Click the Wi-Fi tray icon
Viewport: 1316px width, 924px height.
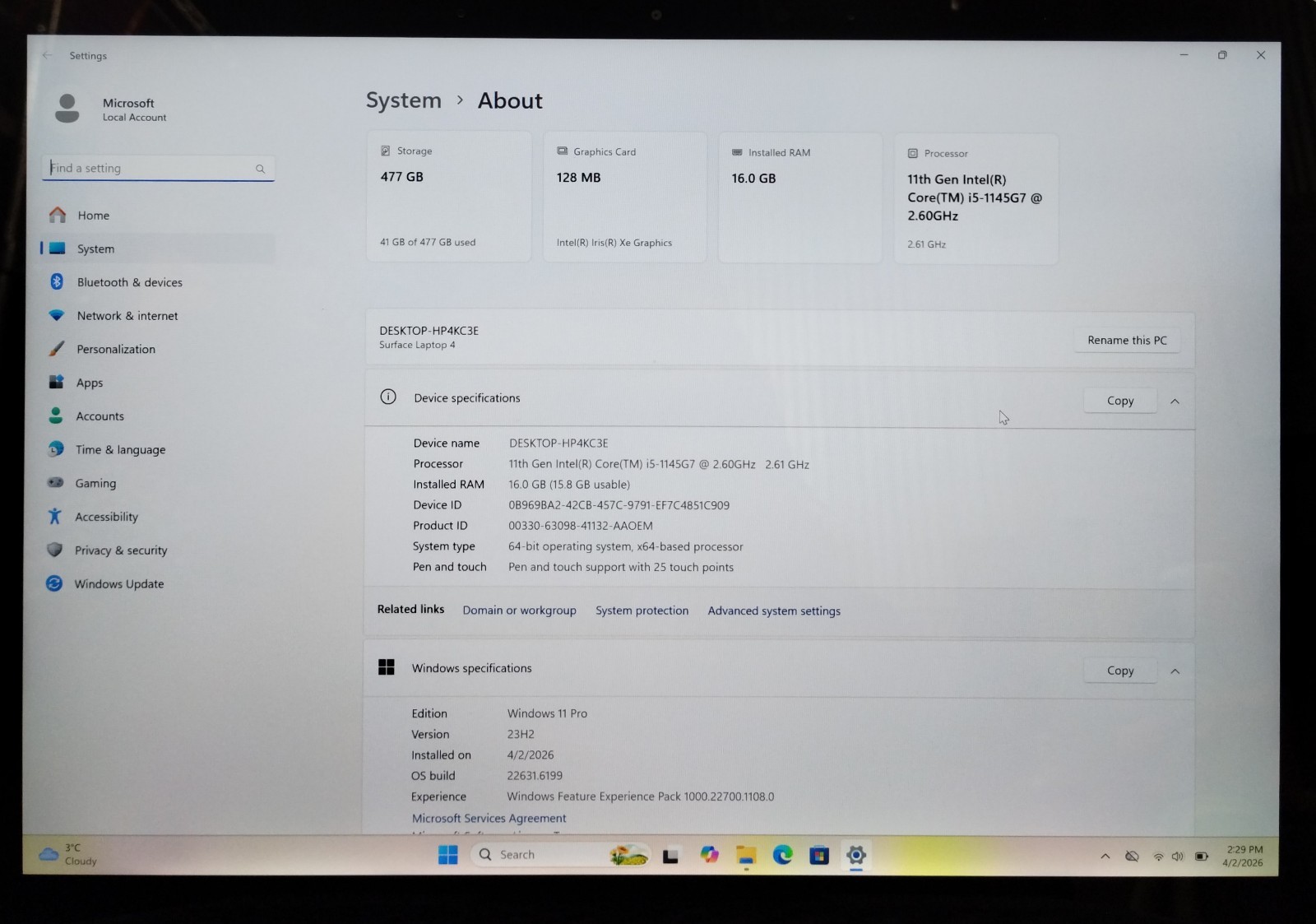tap(1158, 857)
